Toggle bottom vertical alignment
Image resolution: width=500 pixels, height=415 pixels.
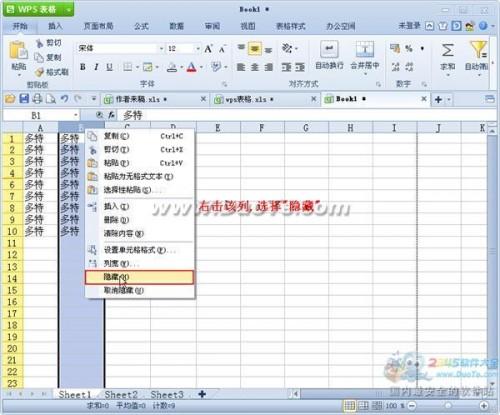tap(268, 49)
